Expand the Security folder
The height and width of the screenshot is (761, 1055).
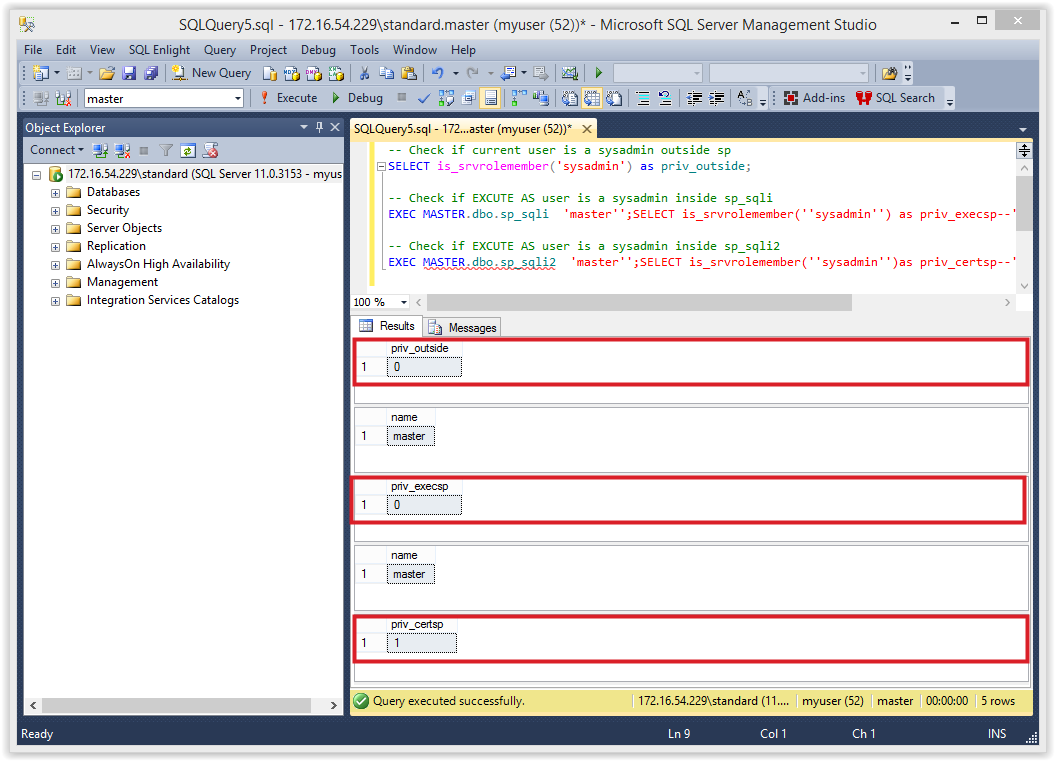[x=56, y=209]
